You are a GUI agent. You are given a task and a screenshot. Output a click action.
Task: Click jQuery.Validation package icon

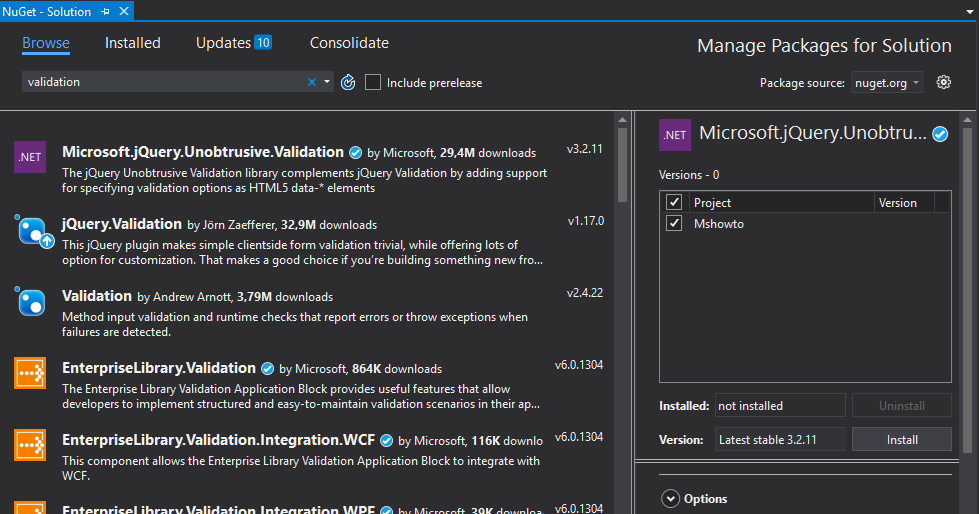coord(32,230)
